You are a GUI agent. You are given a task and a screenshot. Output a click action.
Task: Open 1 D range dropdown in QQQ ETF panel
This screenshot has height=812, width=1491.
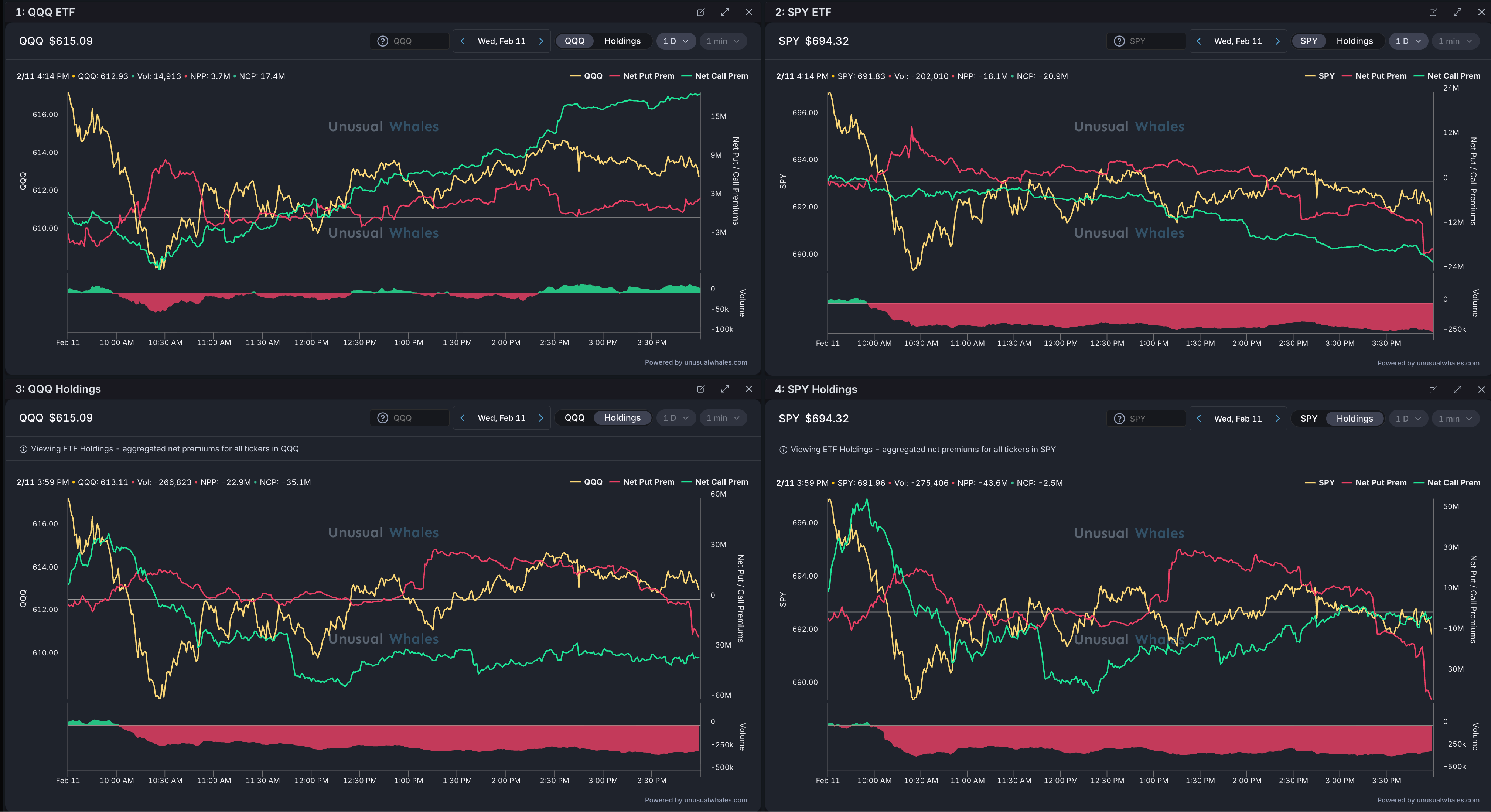click(675, 41)
